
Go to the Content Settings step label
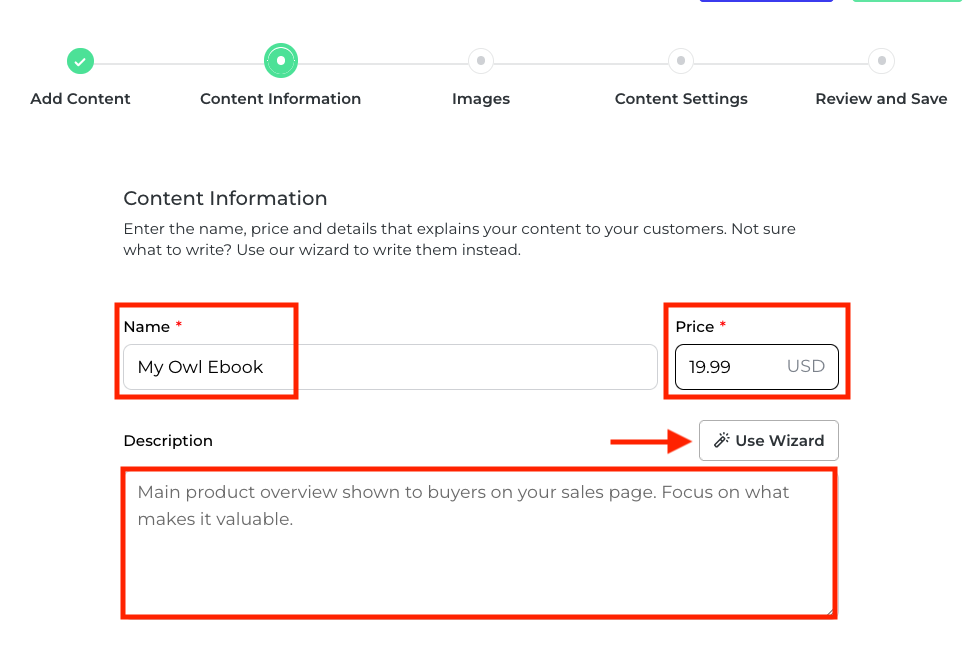(681, 99)
